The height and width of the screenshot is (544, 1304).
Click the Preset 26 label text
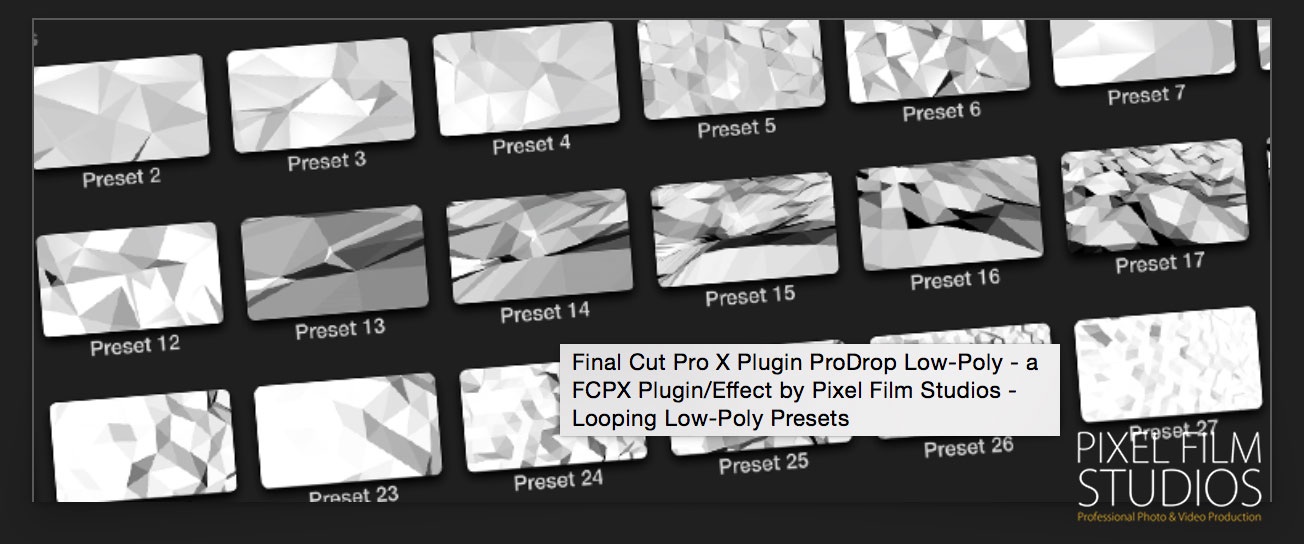[969, 447]
